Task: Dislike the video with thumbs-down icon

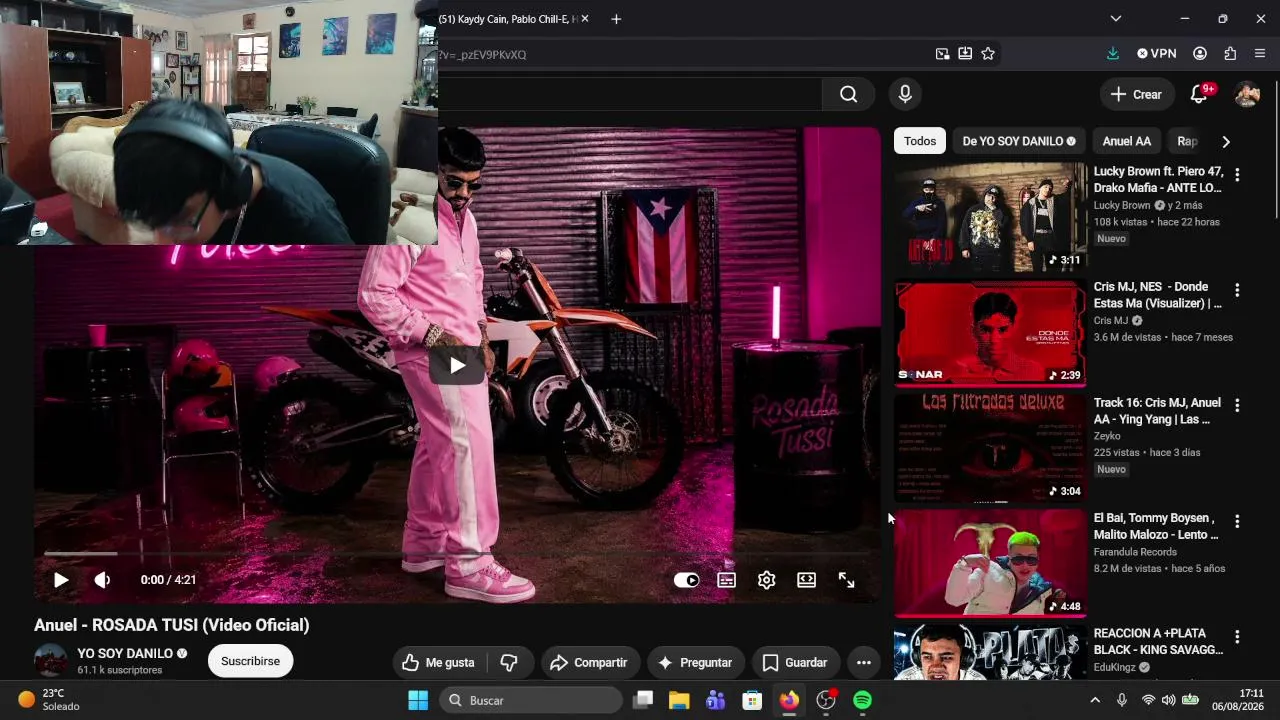Action: click(509, 663)
